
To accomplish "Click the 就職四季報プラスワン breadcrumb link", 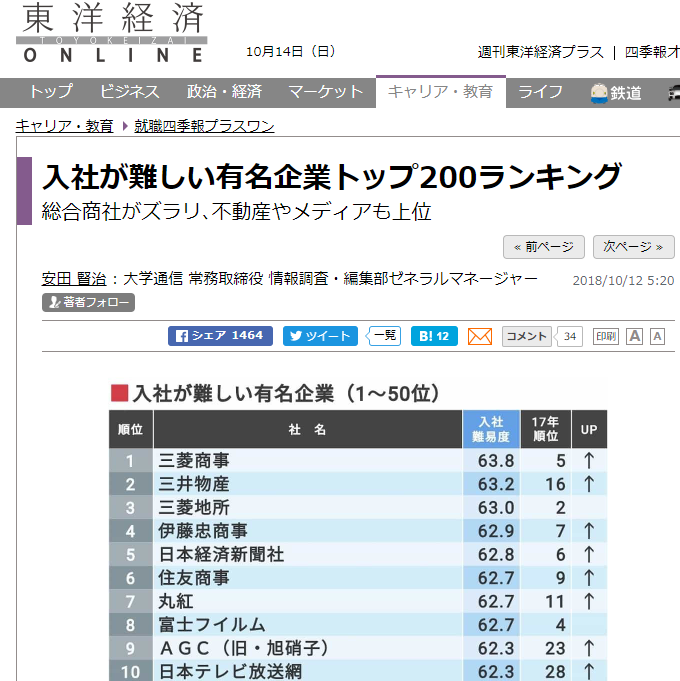I will [204, 126].
